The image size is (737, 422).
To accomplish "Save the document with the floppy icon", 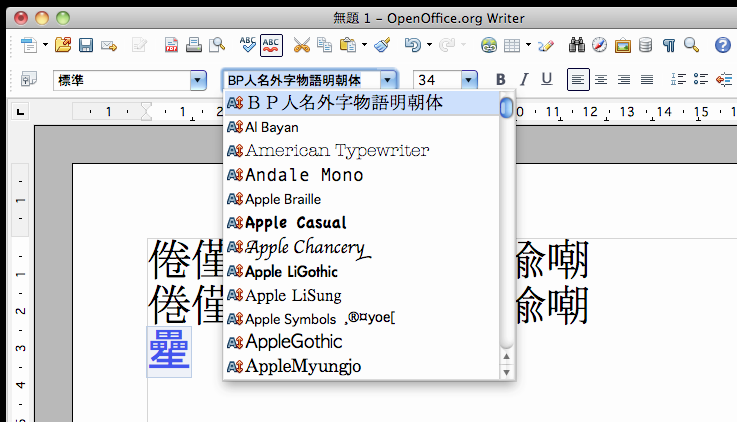I will [86, 45].
